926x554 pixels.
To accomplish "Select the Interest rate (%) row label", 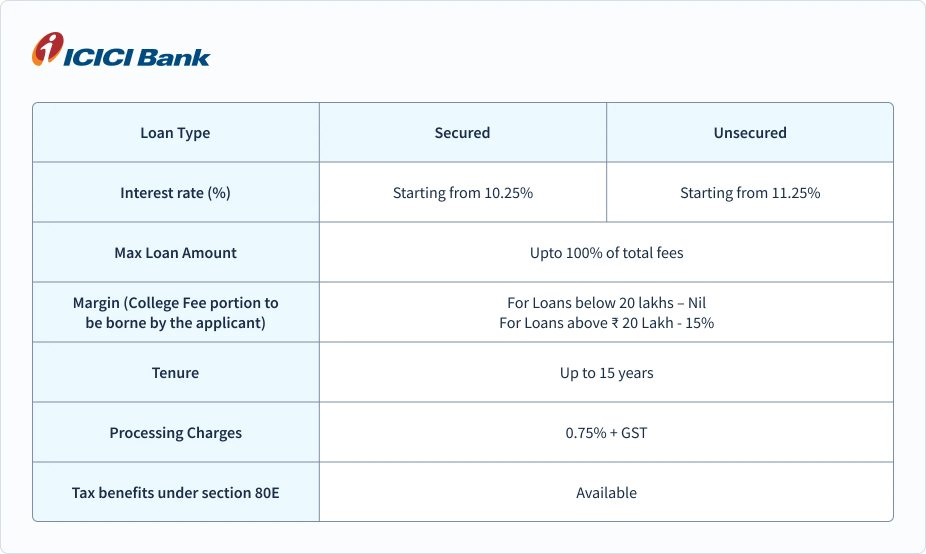I will pyautogui.click(x=175, y=193).
